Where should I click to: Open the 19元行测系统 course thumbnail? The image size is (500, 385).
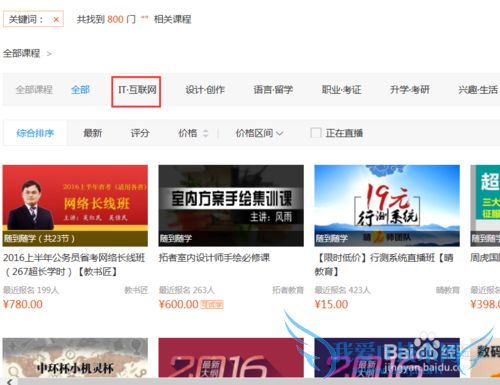click(x=387, y=206)
